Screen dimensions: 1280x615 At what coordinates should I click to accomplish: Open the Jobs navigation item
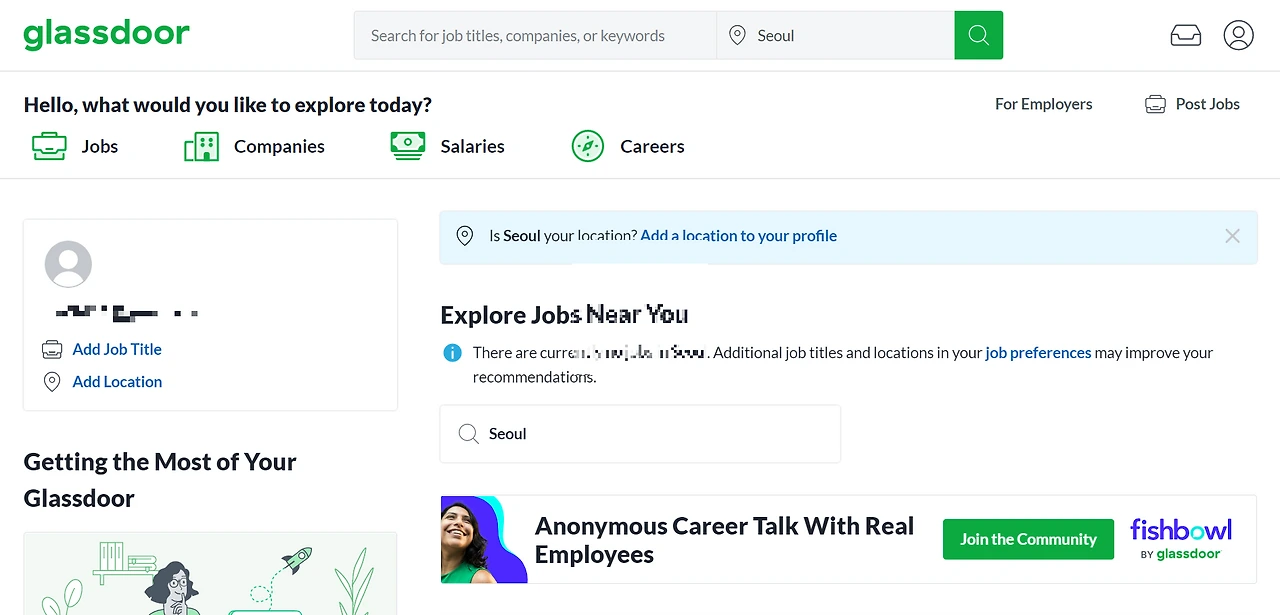coord(100,146)
